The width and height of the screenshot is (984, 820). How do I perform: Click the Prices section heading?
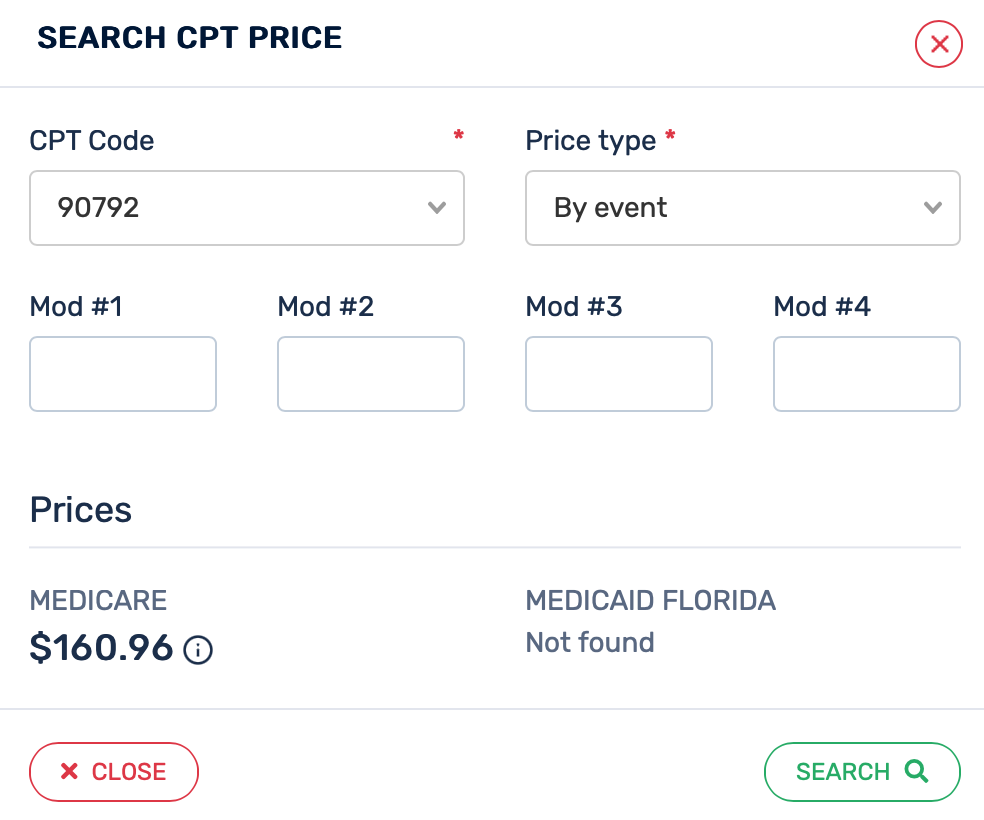point(81,510)
